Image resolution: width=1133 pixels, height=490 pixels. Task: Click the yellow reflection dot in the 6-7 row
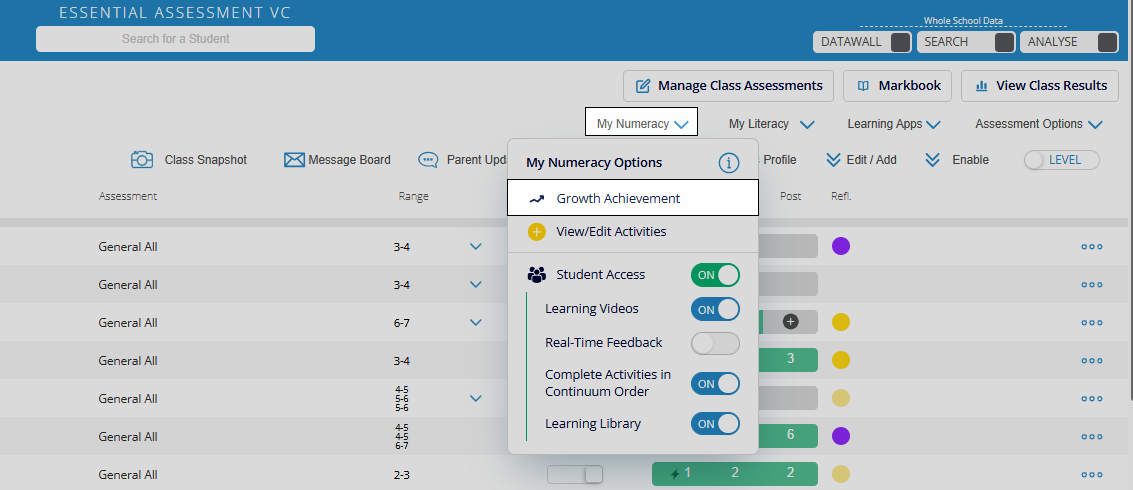(x=840, y=322)
